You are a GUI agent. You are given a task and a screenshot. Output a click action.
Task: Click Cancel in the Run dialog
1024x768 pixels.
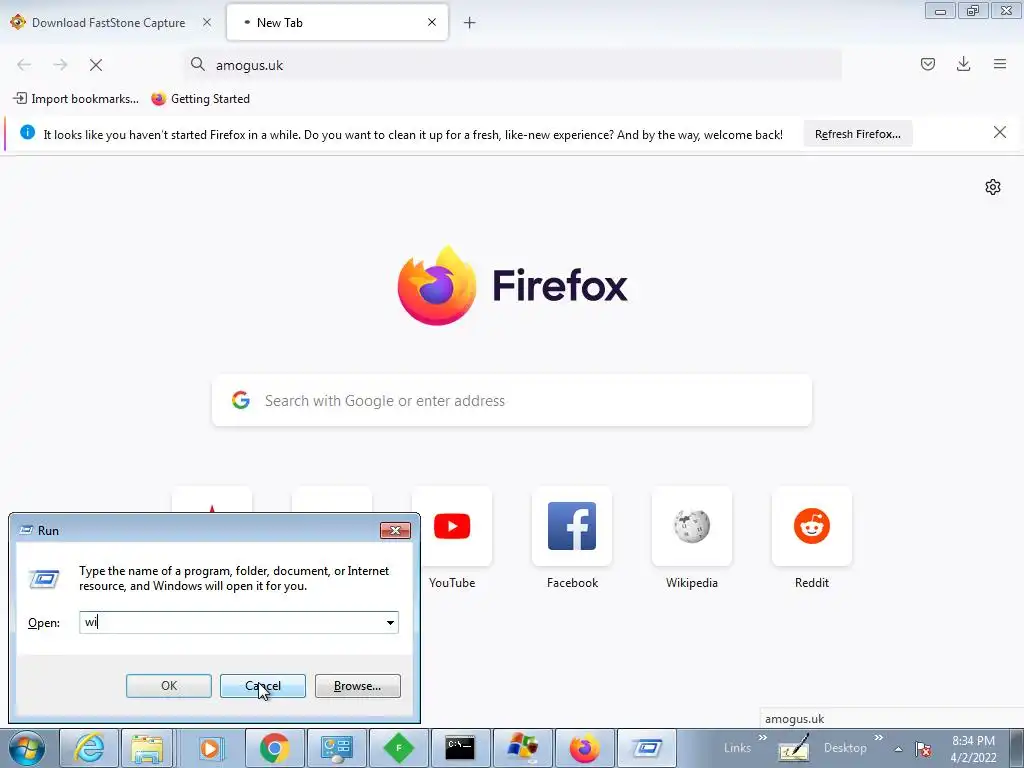click(x=263, y=686)
